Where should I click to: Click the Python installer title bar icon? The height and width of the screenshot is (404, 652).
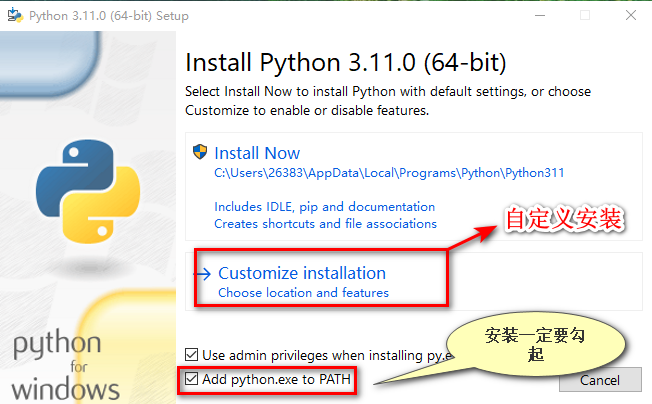tap(15, 15)
